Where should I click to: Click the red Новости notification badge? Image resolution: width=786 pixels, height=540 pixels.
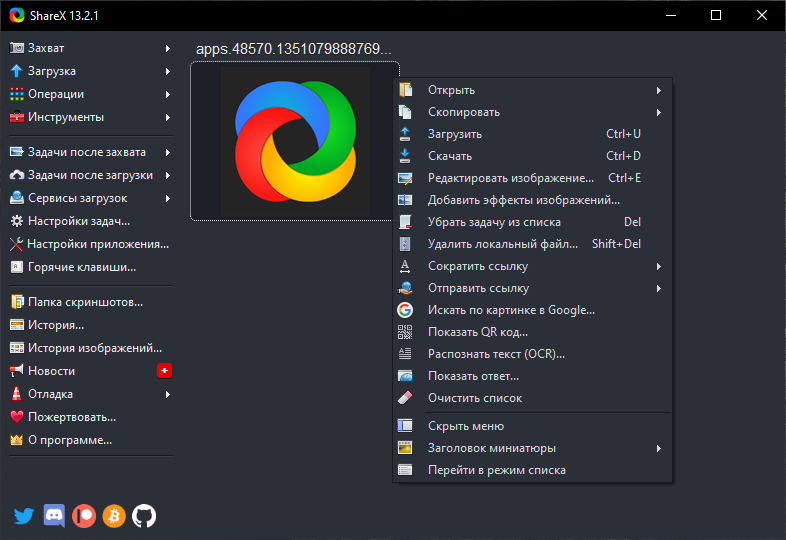coord(164,371)
